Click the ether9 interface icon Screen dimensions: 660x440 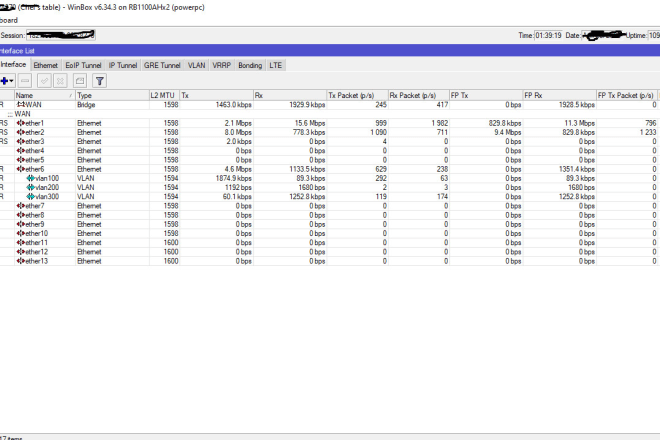coord(21,224)
